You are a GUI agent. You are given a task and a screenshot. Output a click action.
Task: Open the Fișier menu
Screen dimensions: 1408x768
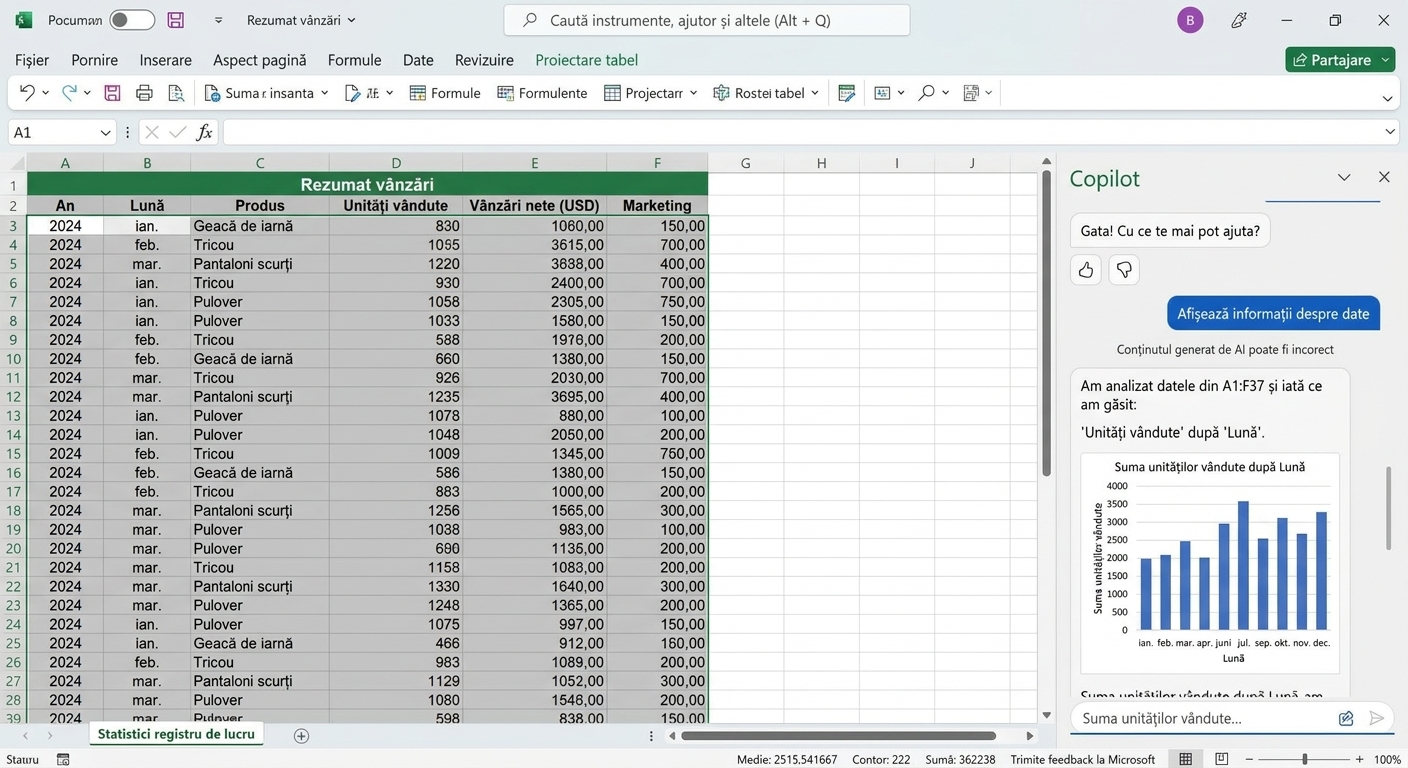tap(32, 60)
